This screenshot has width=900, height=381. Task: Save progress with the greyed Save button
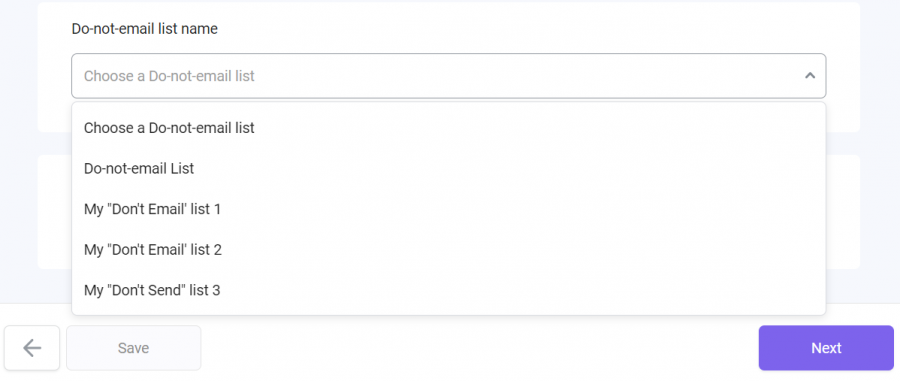(x=133, y=348)
